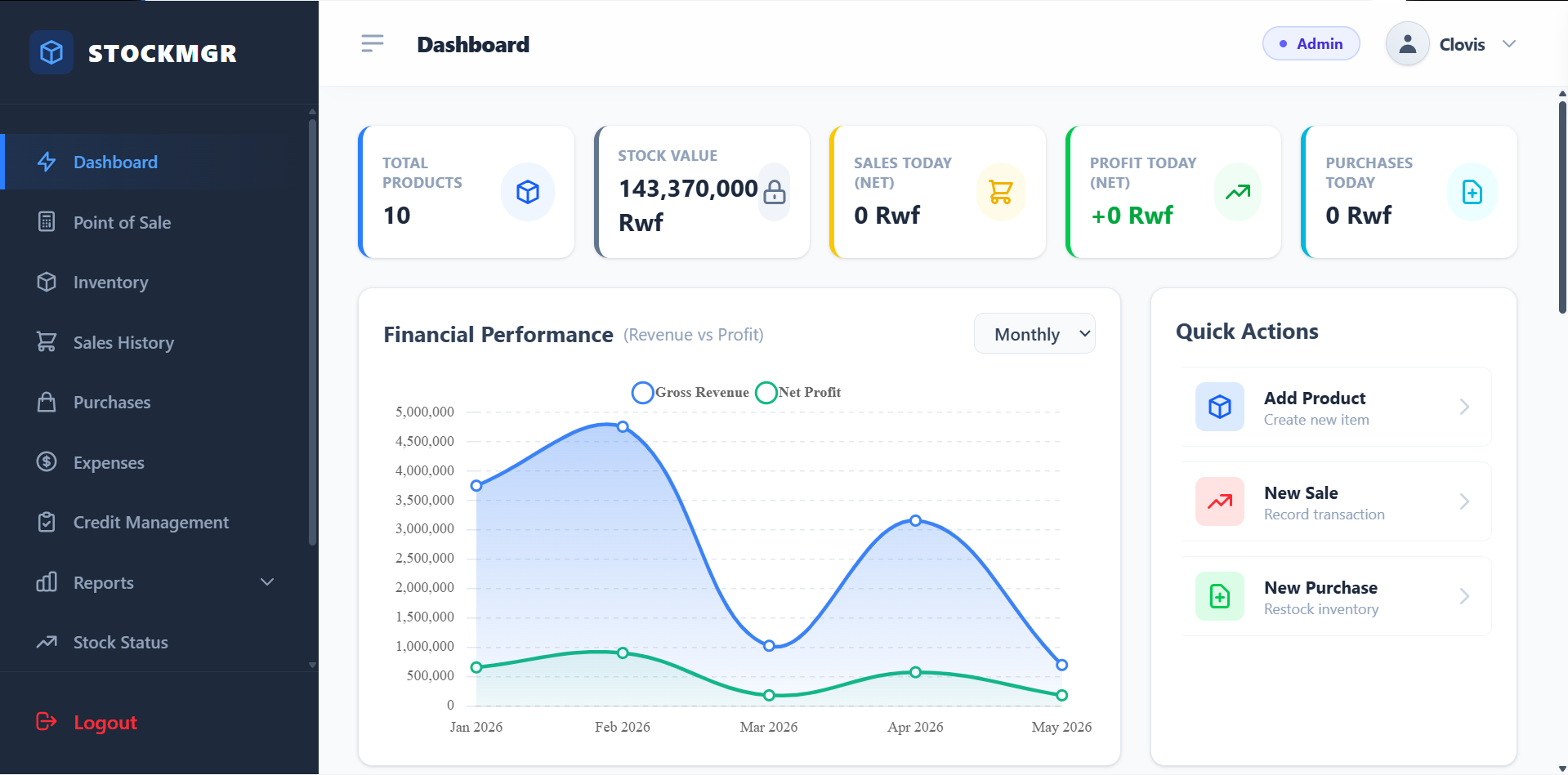Click the sidebar scroll-down arrow
Screen dimensions: 1568x775
click(312, 665)
